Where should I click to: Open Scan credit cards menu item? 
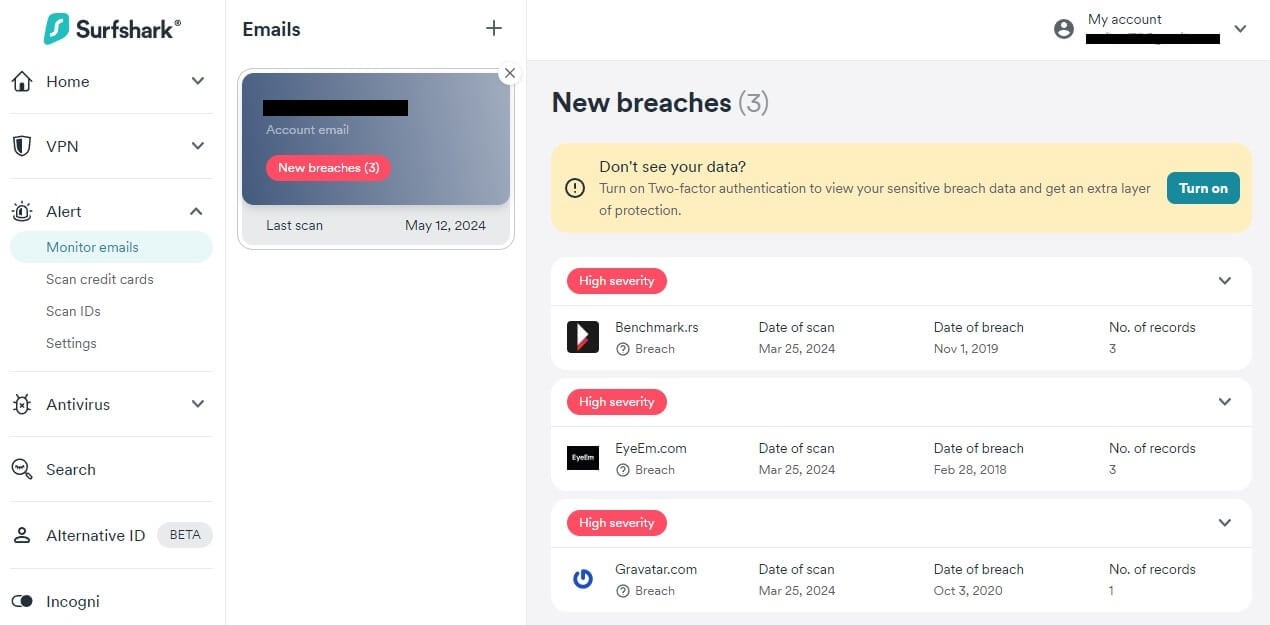point(100,279)
